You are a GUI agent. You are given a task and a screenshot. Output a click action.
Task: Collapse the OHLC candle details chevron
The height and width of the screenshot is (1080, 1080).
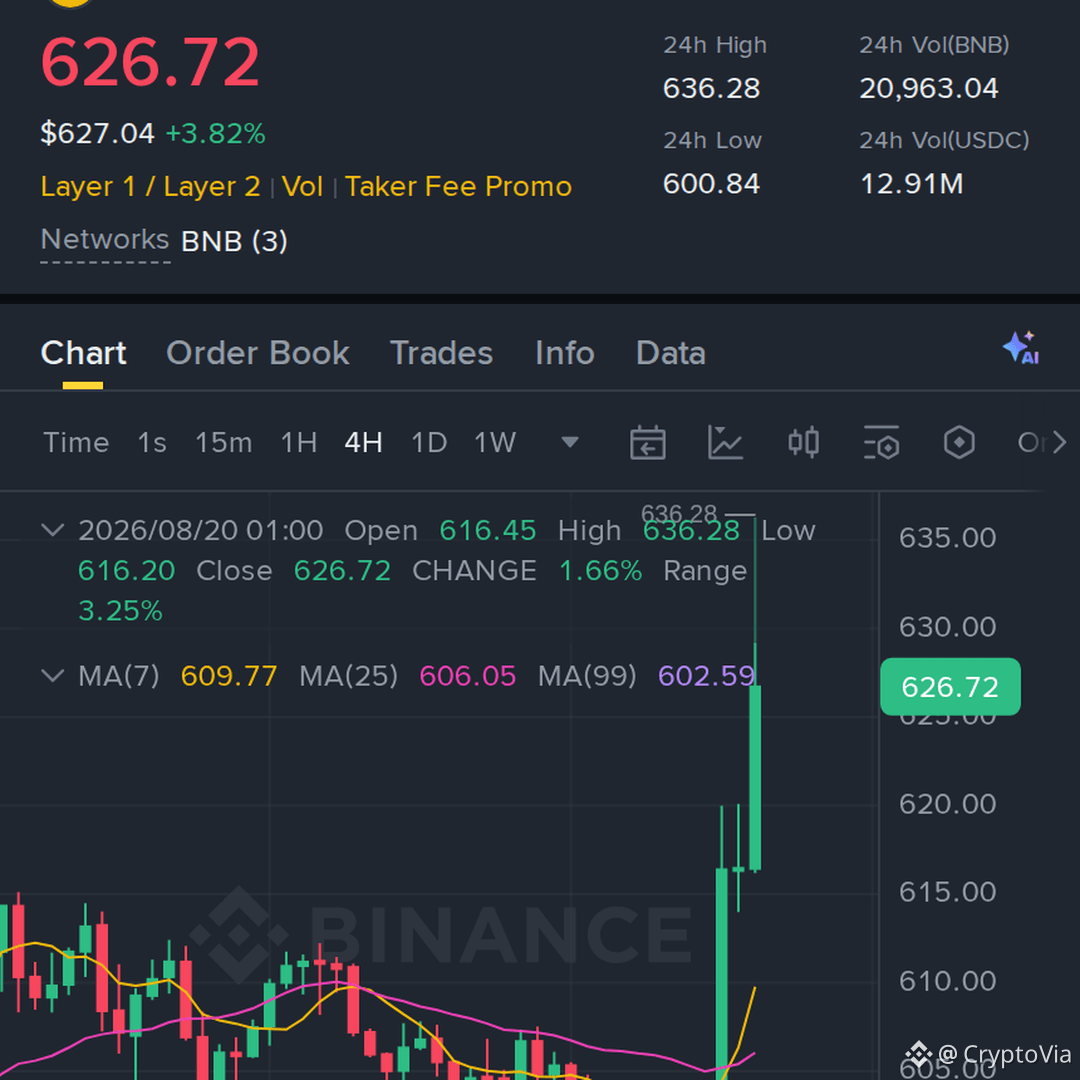53,530
